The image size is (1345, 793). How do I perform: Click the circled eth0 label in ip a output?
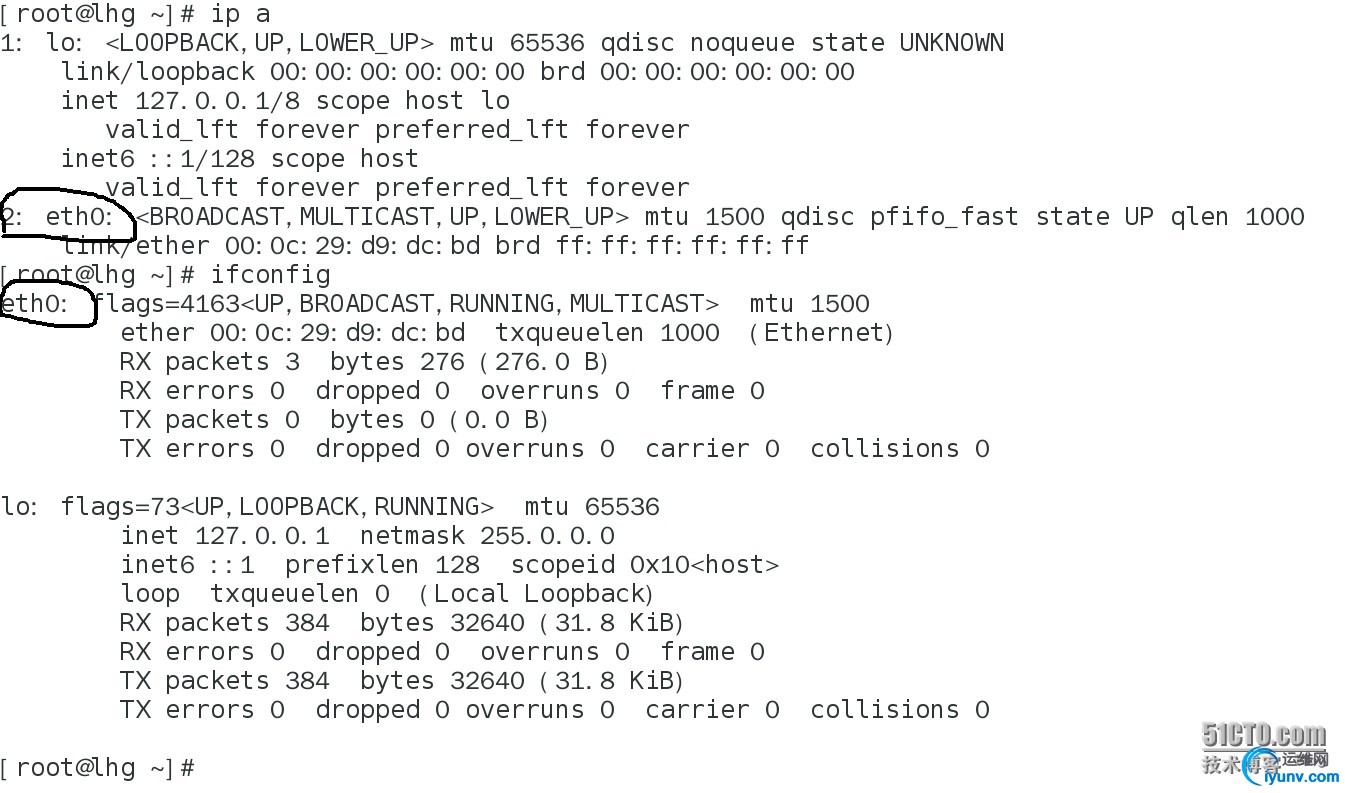[88, 217]
